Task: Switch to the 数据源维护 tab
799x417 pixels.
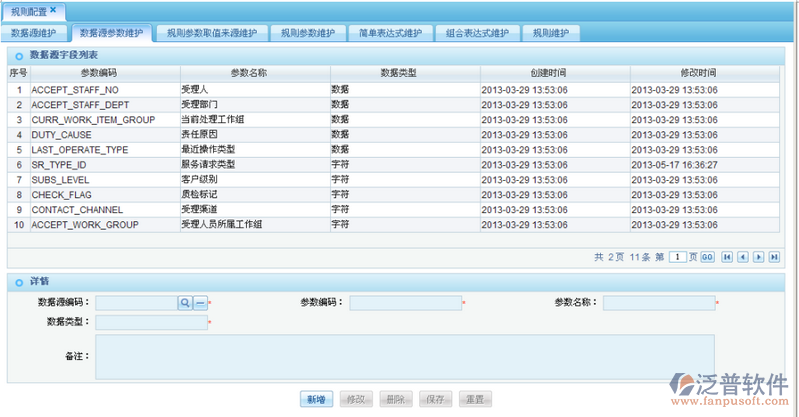Action: click(x=36, y=33)
